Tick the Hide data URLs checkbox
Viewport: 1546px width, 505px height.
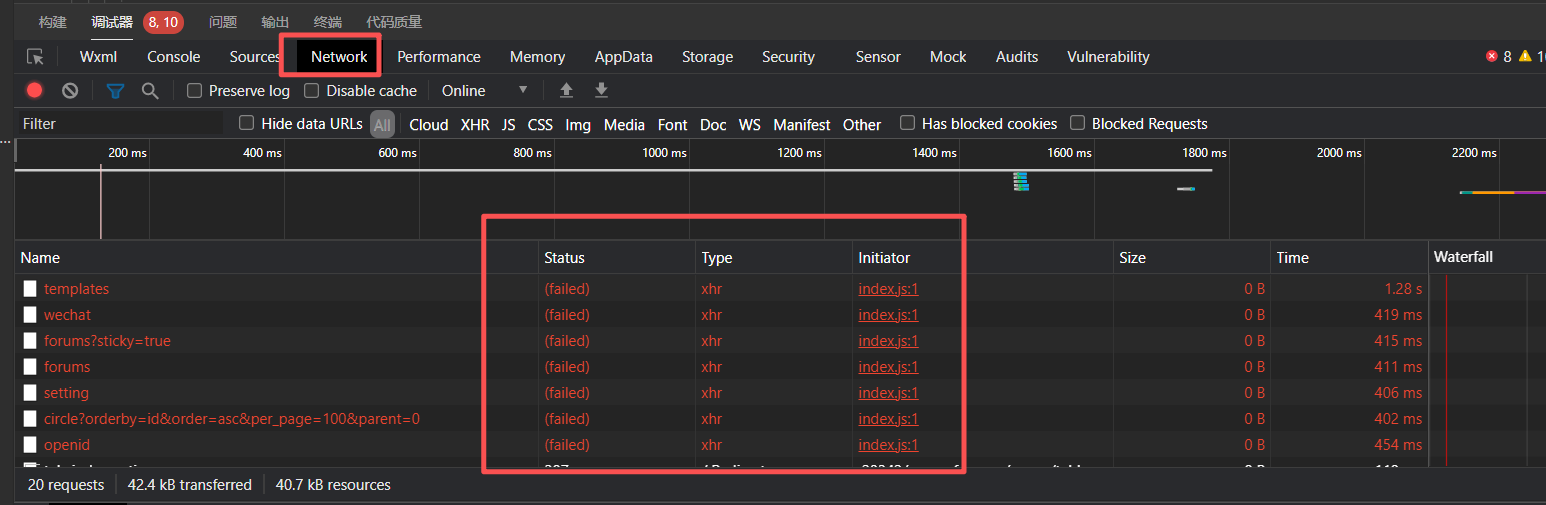(x=247, y=124)
